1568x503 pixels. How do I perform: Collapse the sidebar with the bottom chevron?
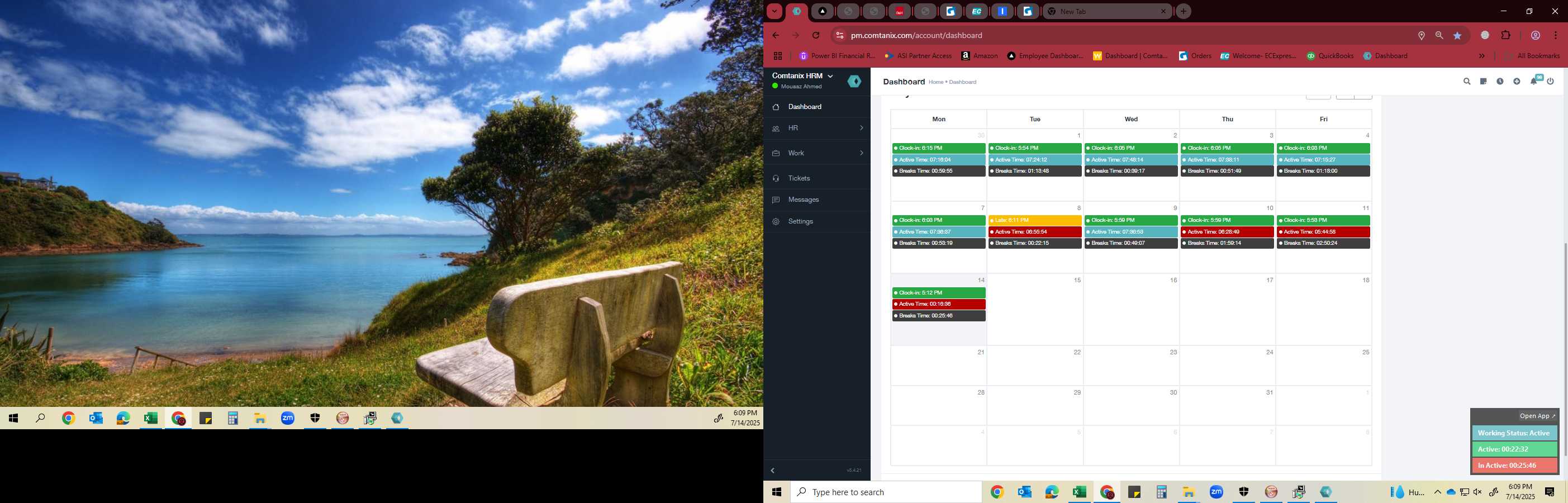tap(772, 471)
